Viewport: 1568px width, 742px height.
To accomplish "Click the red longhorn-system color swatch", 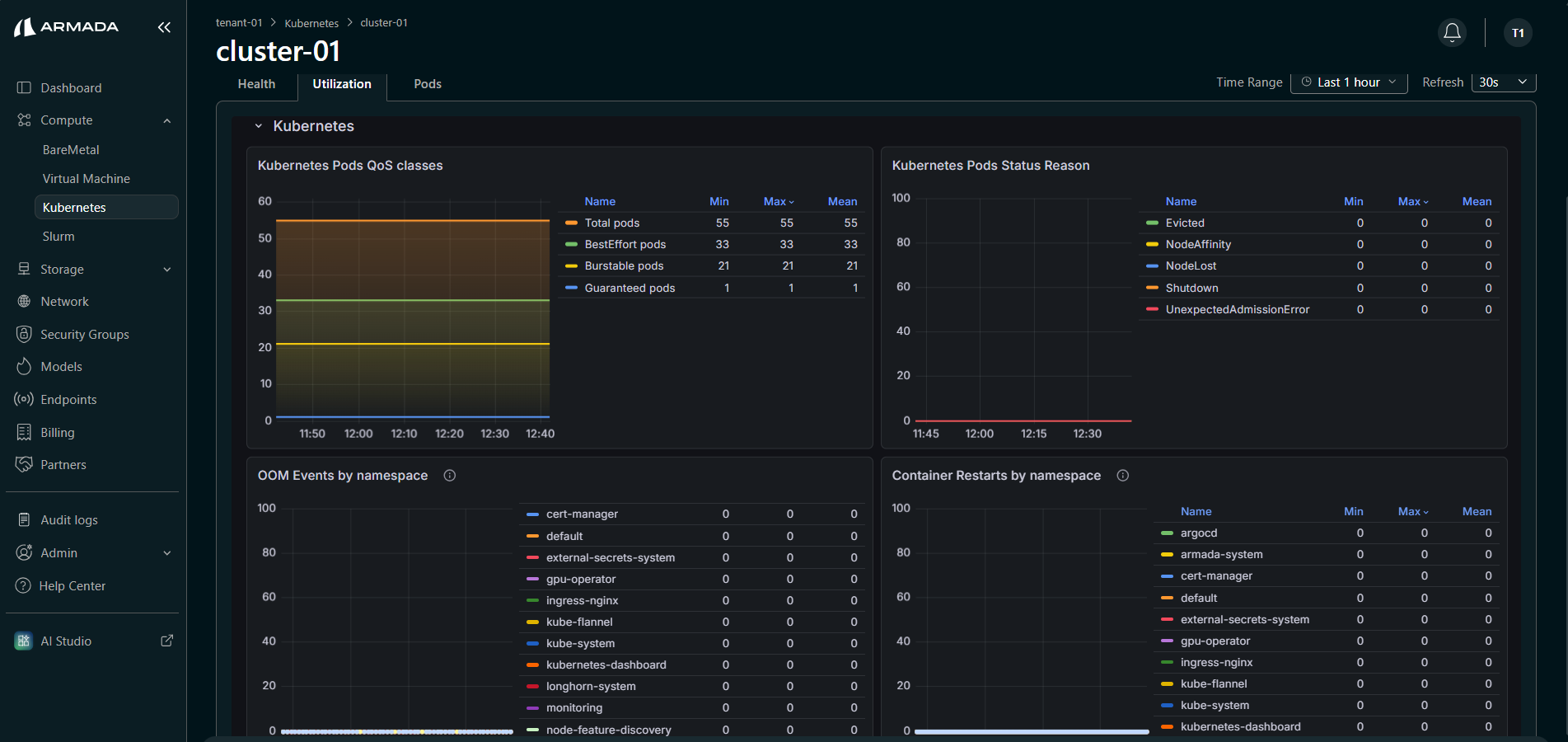I will (532, 687).
